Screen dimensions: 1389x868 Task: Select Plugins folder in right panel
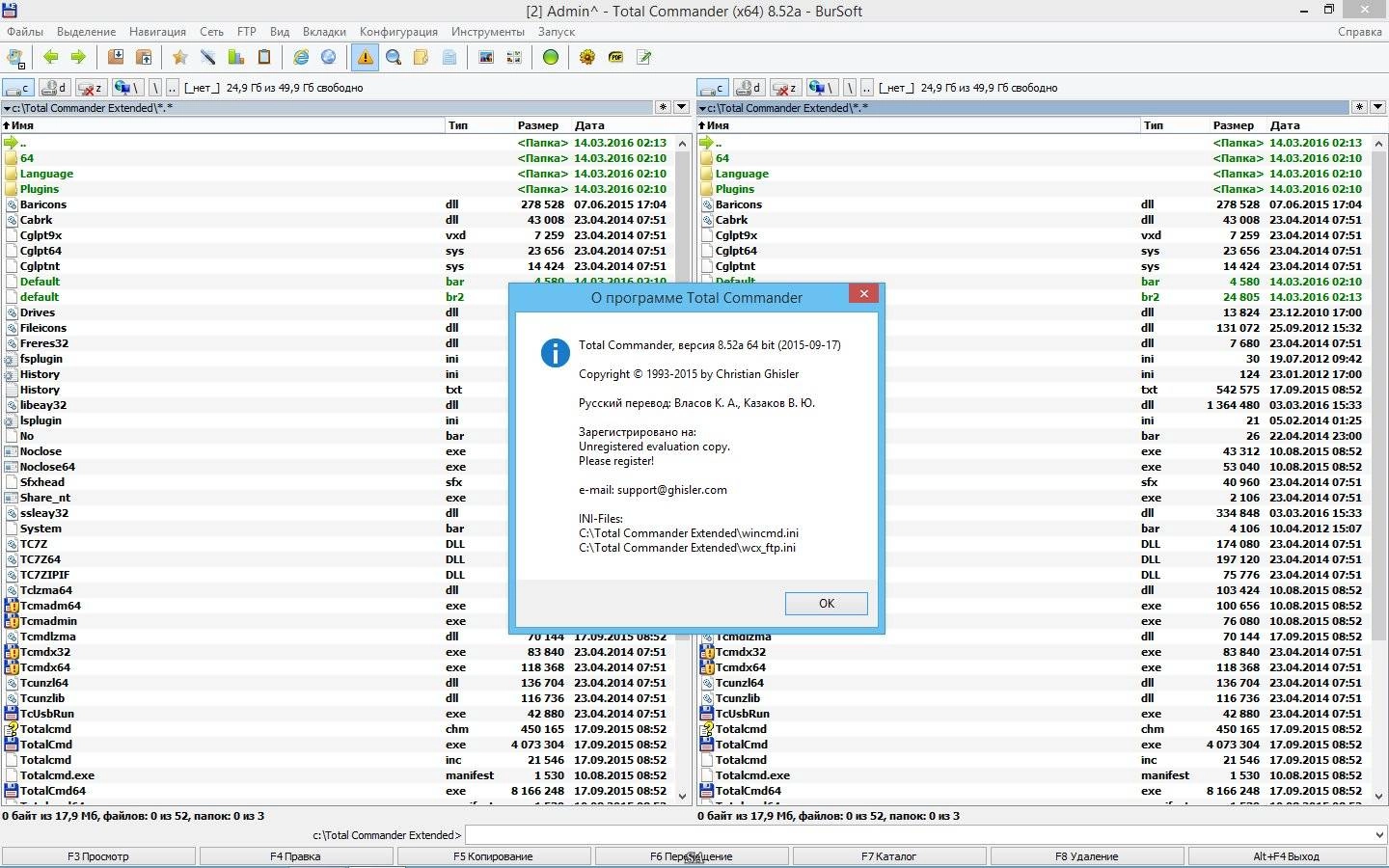[x=735, y=189]
